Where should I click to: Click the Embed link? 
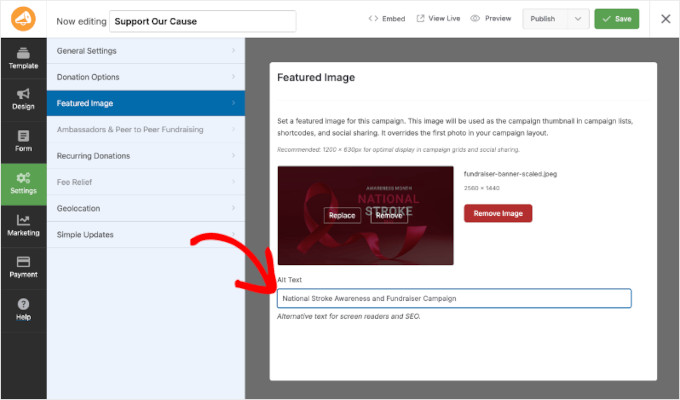[x=387, y=19]
